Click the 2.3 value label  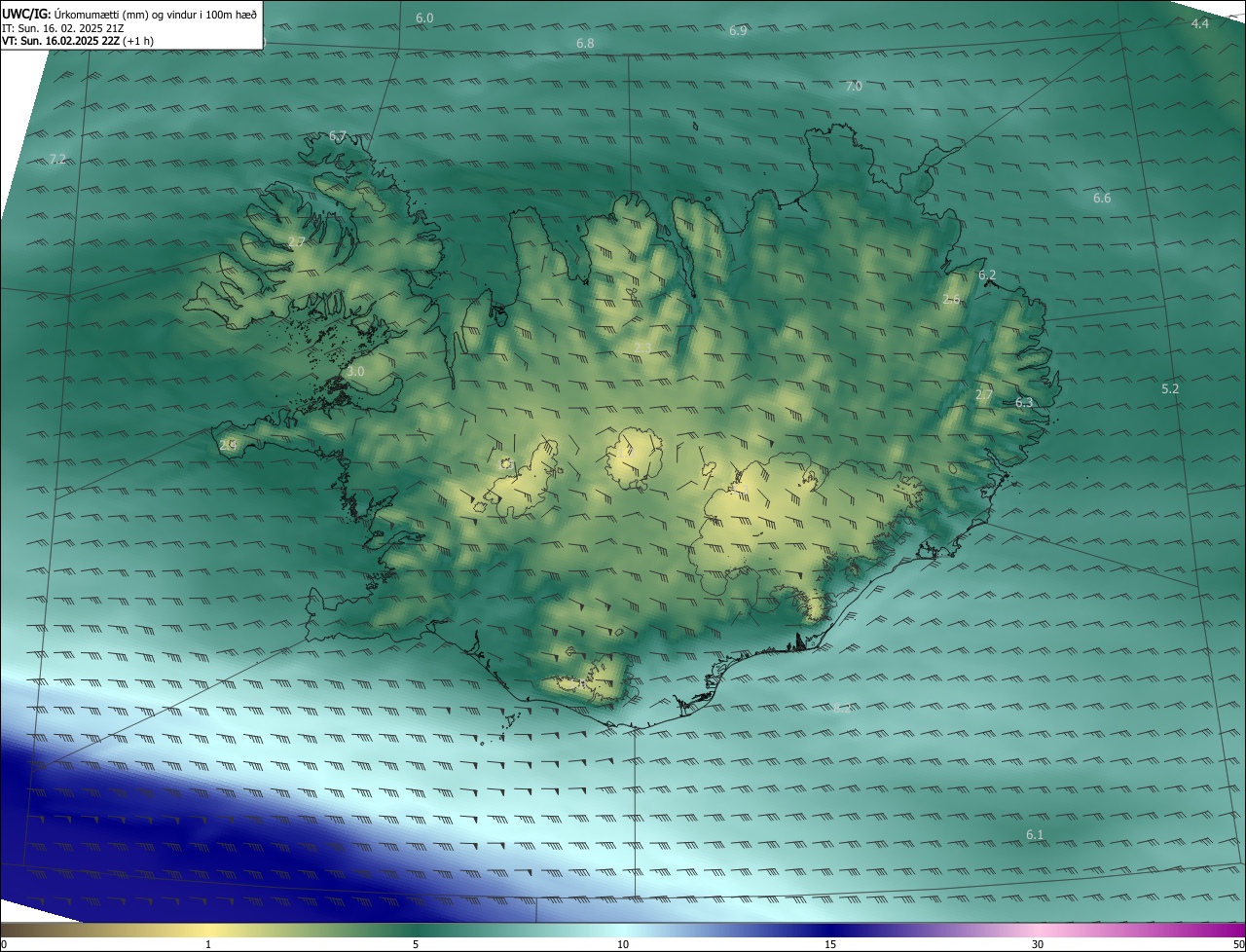[x=642, y=348]
